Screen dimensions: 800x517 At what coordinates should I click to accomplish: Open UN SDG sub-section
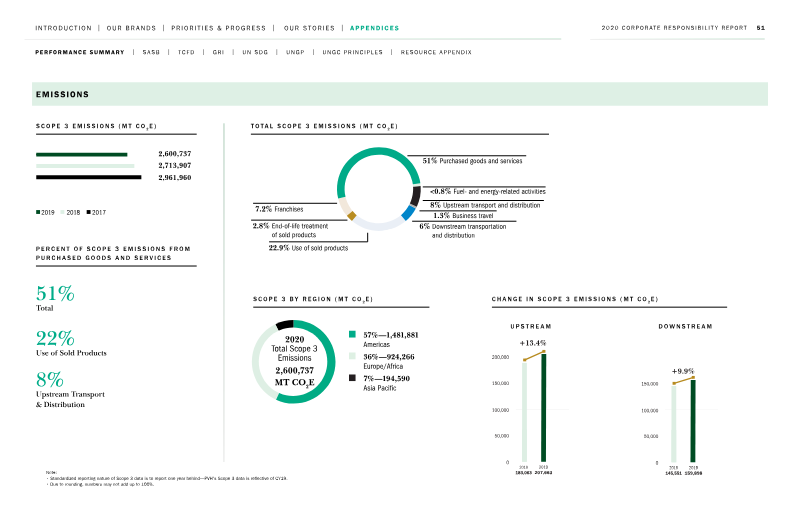coord(255,52)
